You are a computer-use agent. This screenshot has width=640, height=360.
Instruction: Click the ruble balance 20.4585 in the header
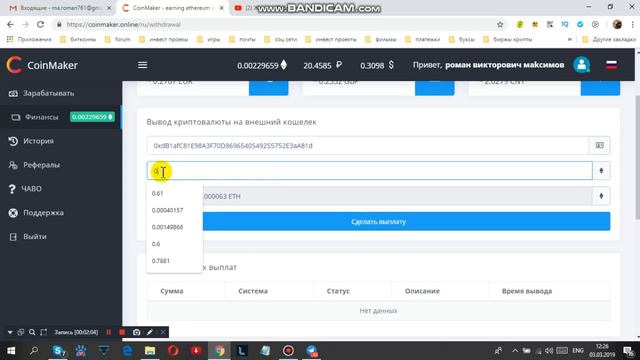point(322,65)
